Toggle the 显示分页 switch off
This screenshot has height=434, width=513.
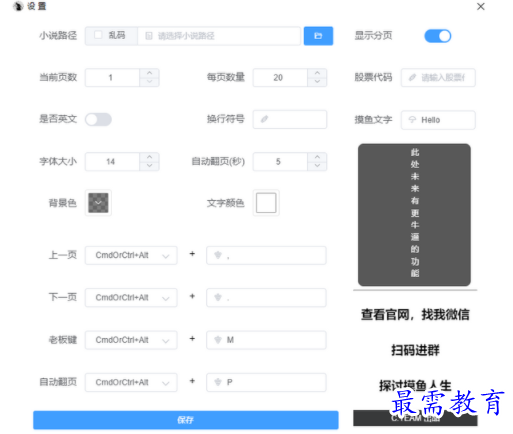point(438,36)
